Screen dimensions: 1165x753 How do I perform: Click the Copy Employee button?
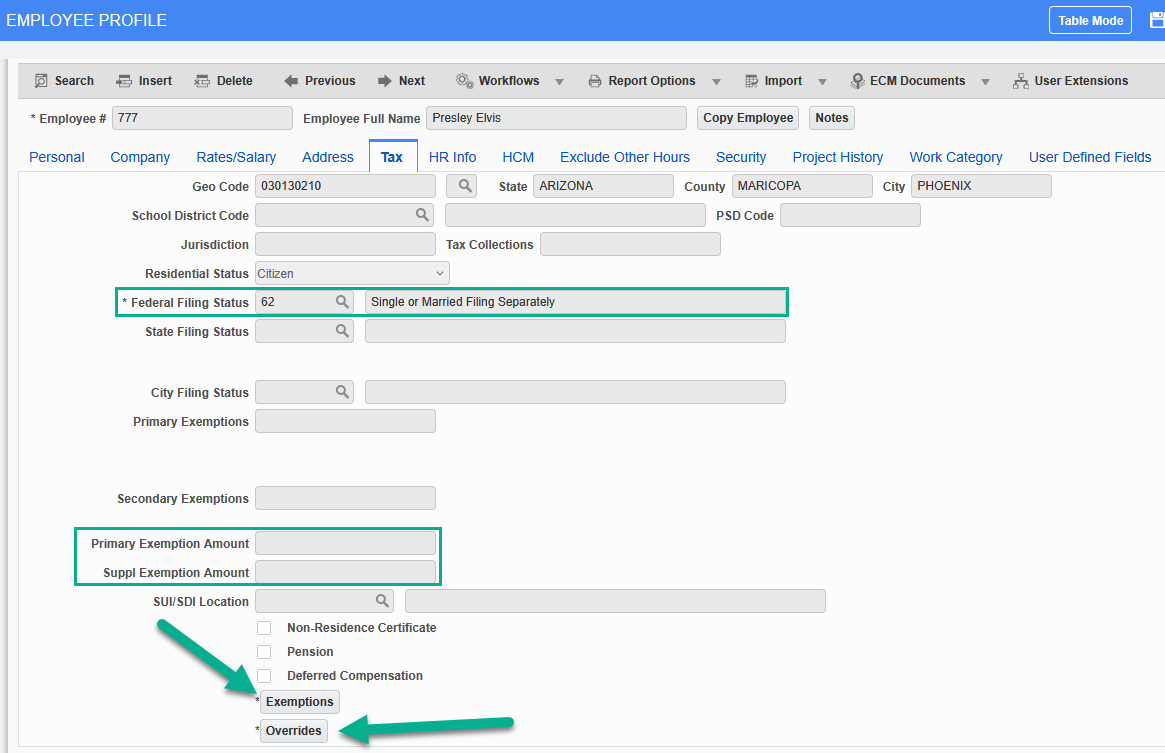[x=747, y=117]
